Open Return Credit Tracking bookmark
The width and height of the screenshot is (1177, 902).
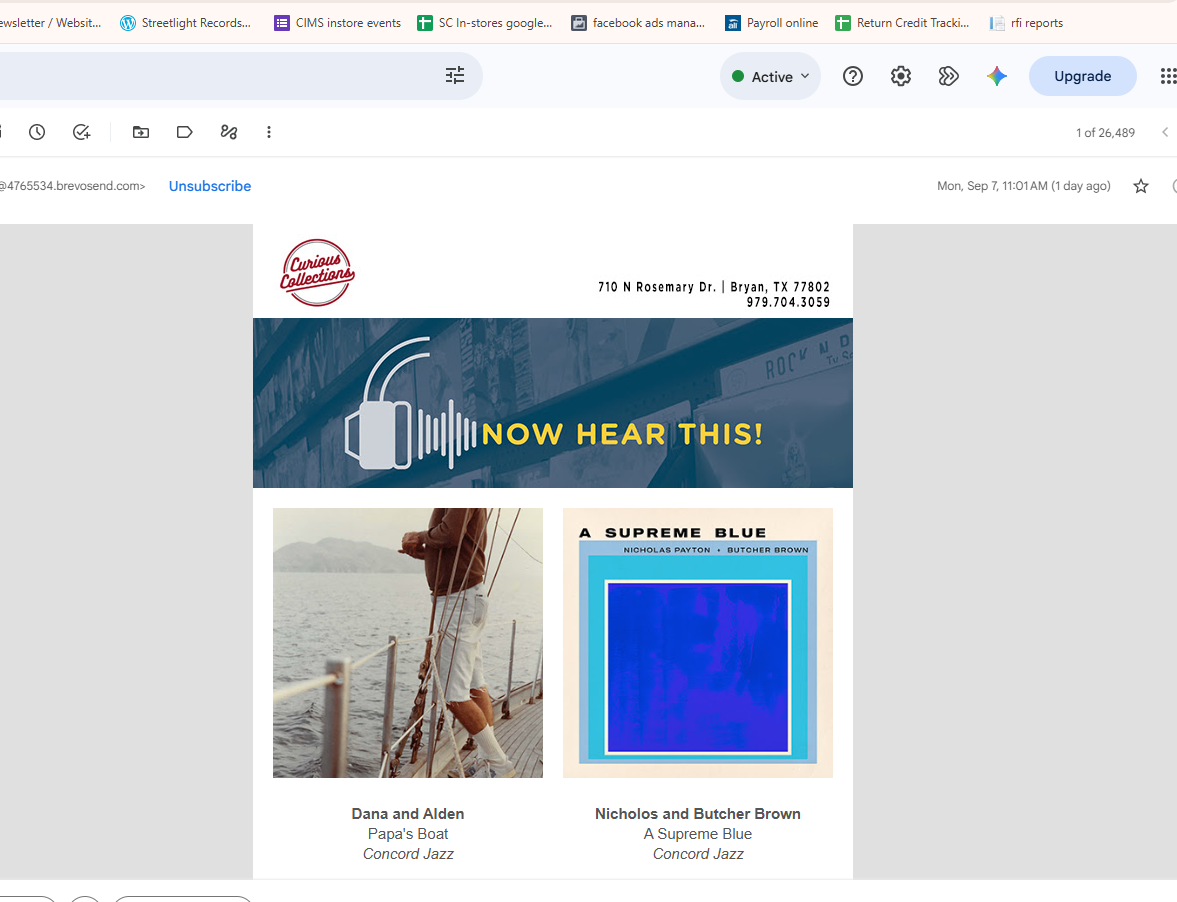(x=902, y=23)
